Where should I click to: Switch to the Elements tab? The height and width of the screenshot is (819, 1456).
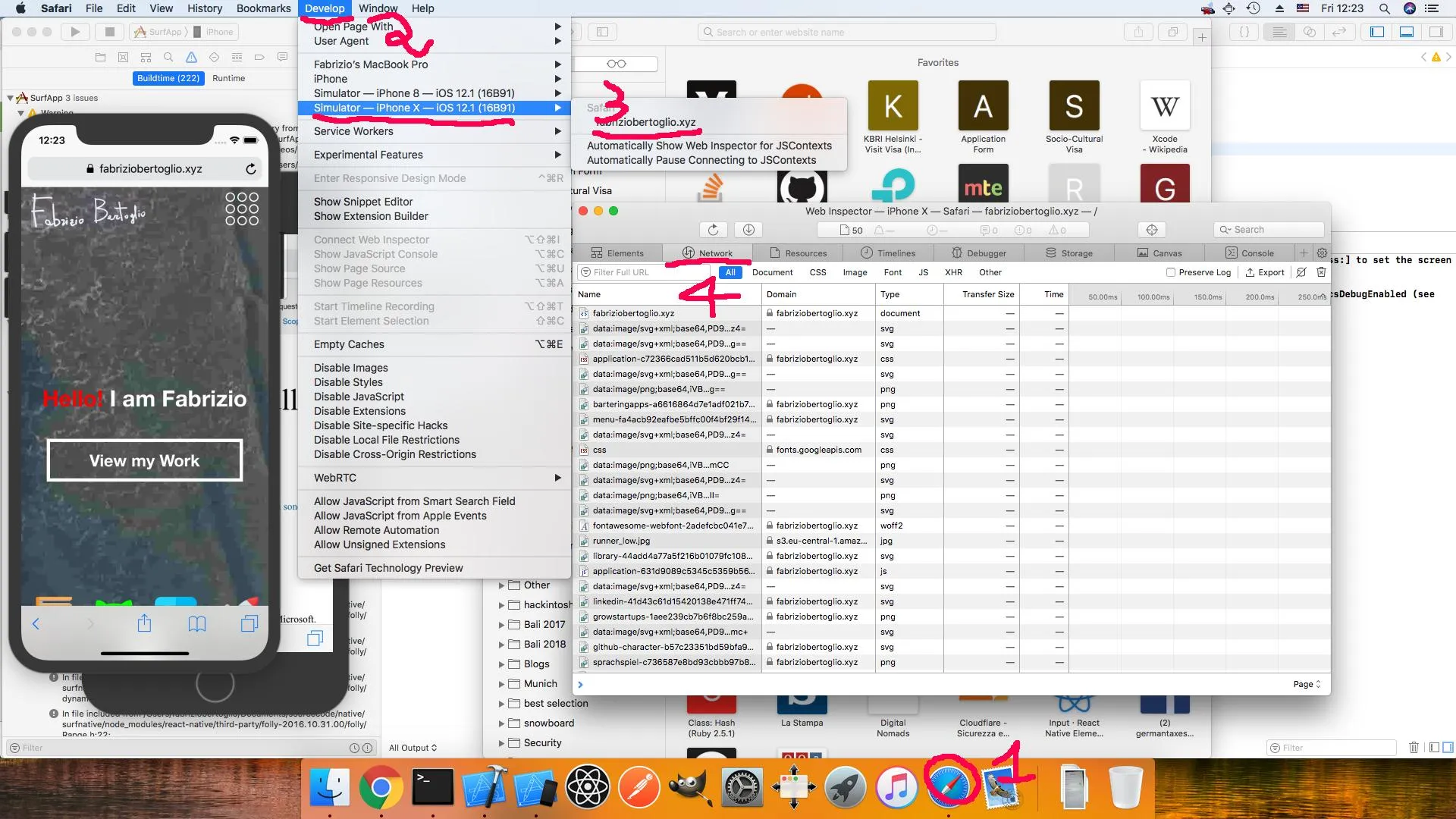tap(617, 253)
